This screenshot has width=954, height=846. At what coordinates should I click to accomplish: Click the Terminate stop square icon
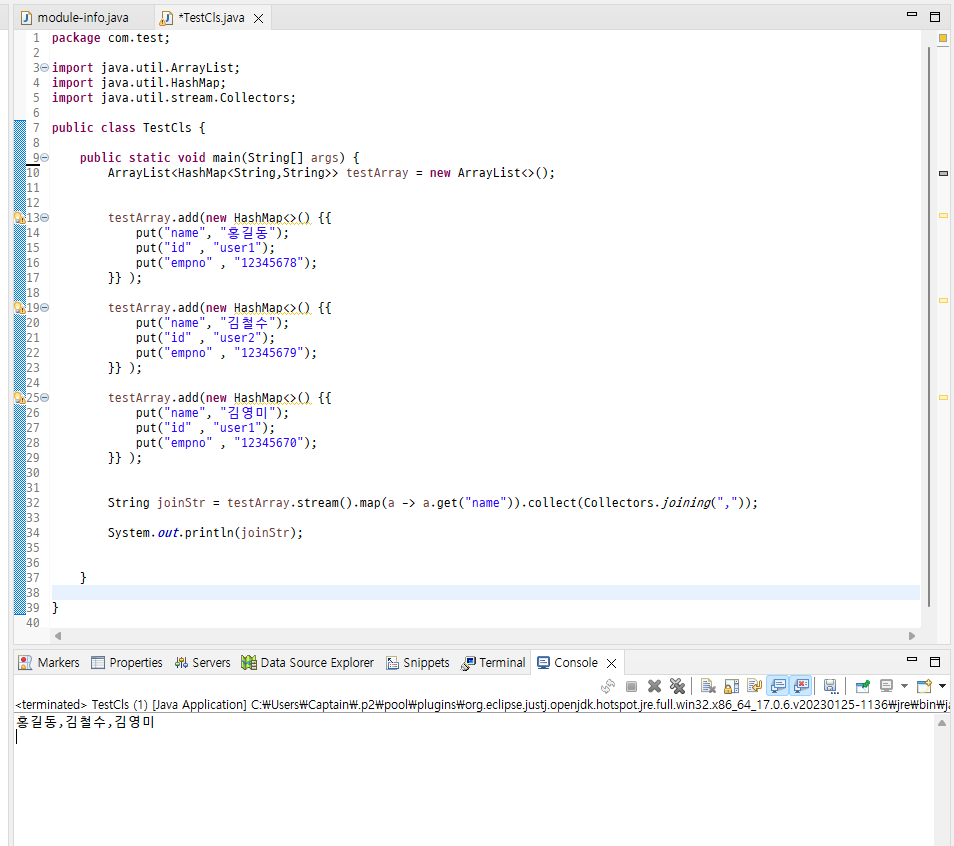coord(631,687)
